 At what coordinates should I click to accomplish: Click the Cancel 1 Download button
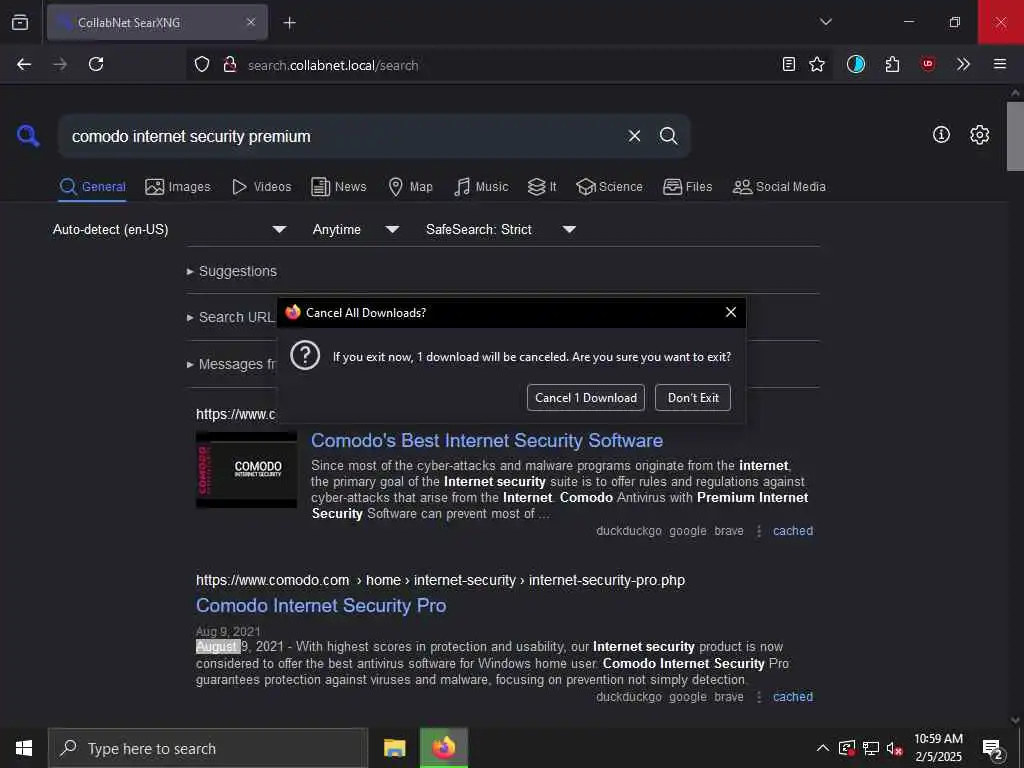click(x=586, y=398)
